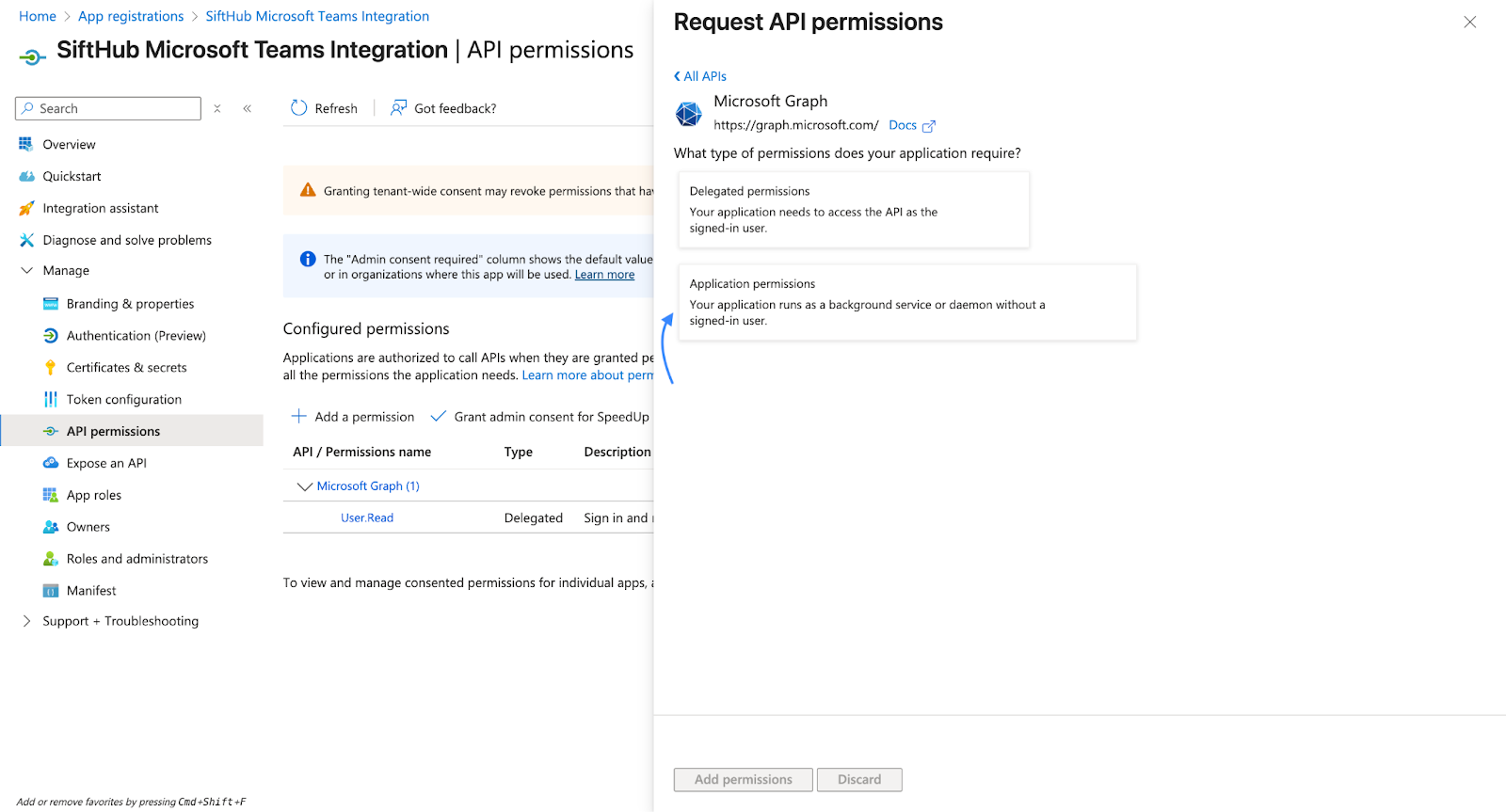Screen dimensions: 1506x812
Task: Click the Certificates & secrets key icon
Action: [x=51, y=368]
